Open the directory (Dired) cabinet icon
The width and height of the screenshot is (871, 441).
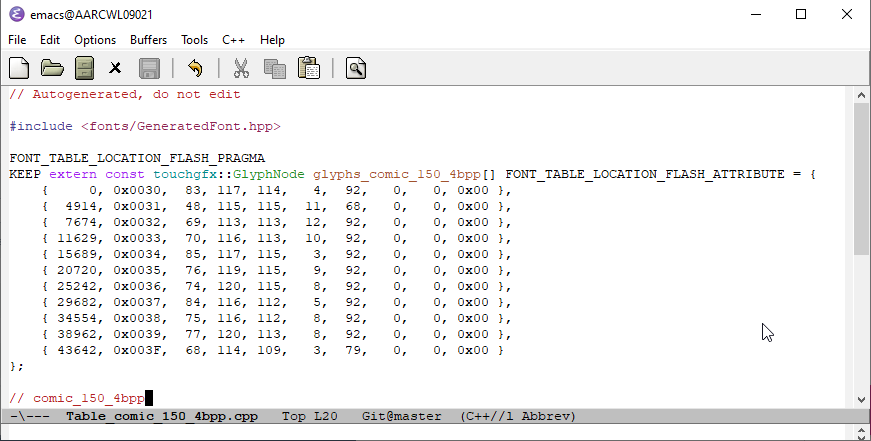click(x=84, y=68)
